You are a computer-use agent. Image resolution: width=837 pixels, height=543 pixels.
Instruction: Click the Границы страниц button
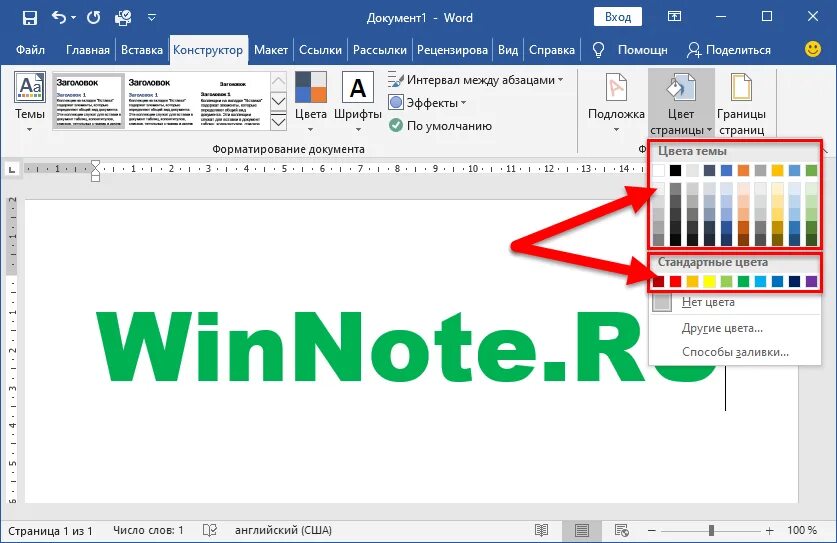click(x=741, y=104)
